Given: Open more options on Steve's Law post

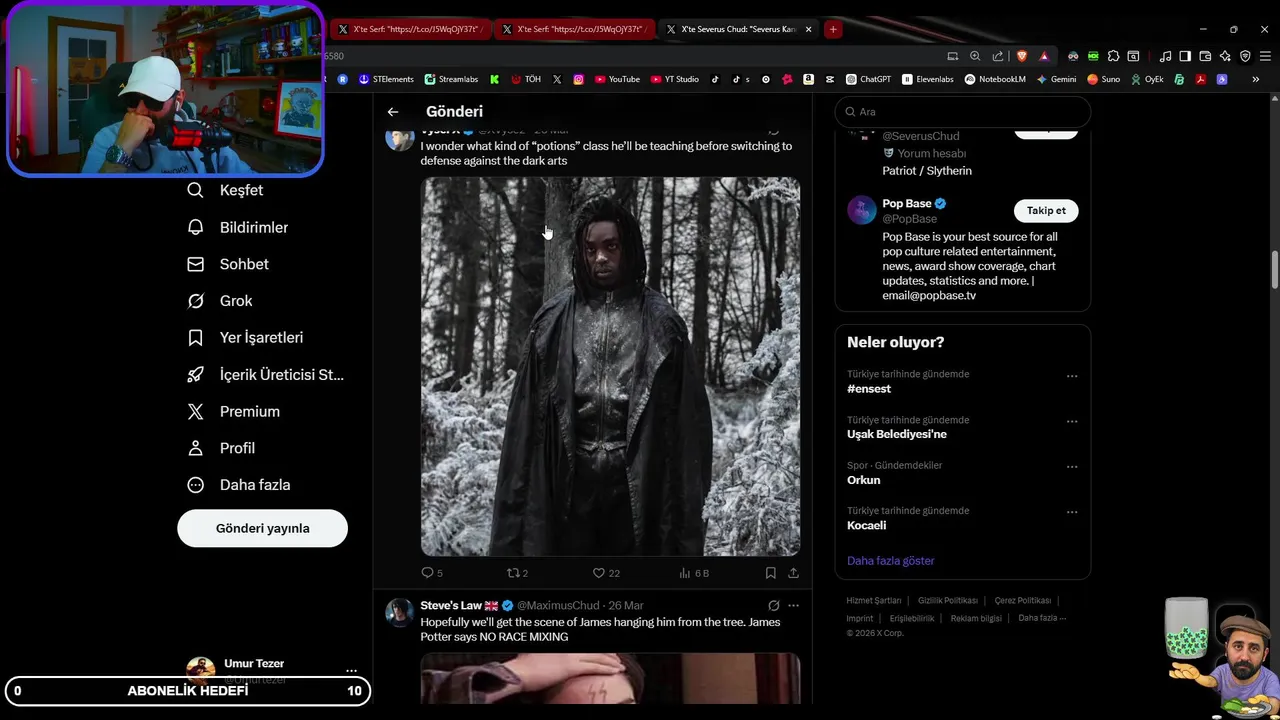Looking at the screenshot, I should click(x=793, y=606).
